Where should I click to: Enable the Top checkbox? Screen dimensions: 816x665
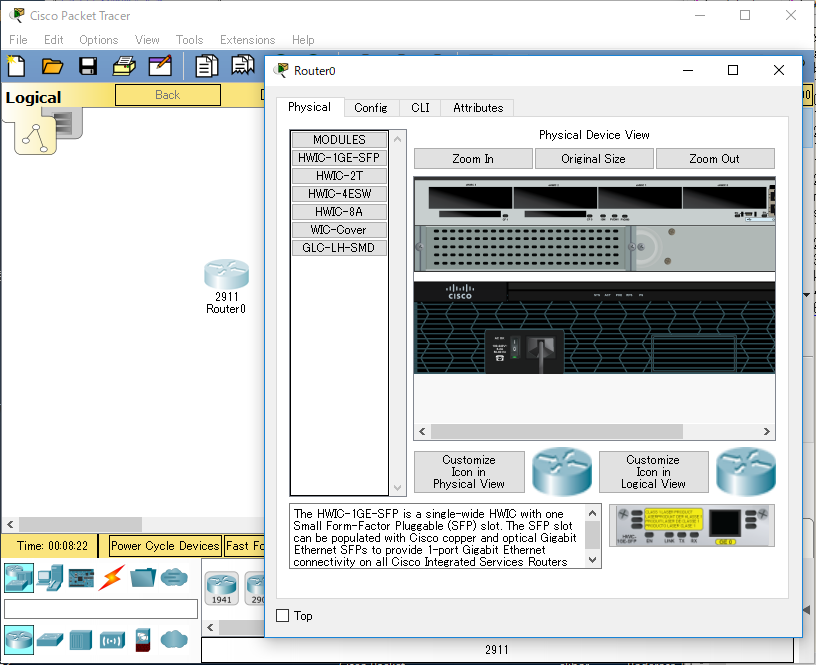point(283,616)
